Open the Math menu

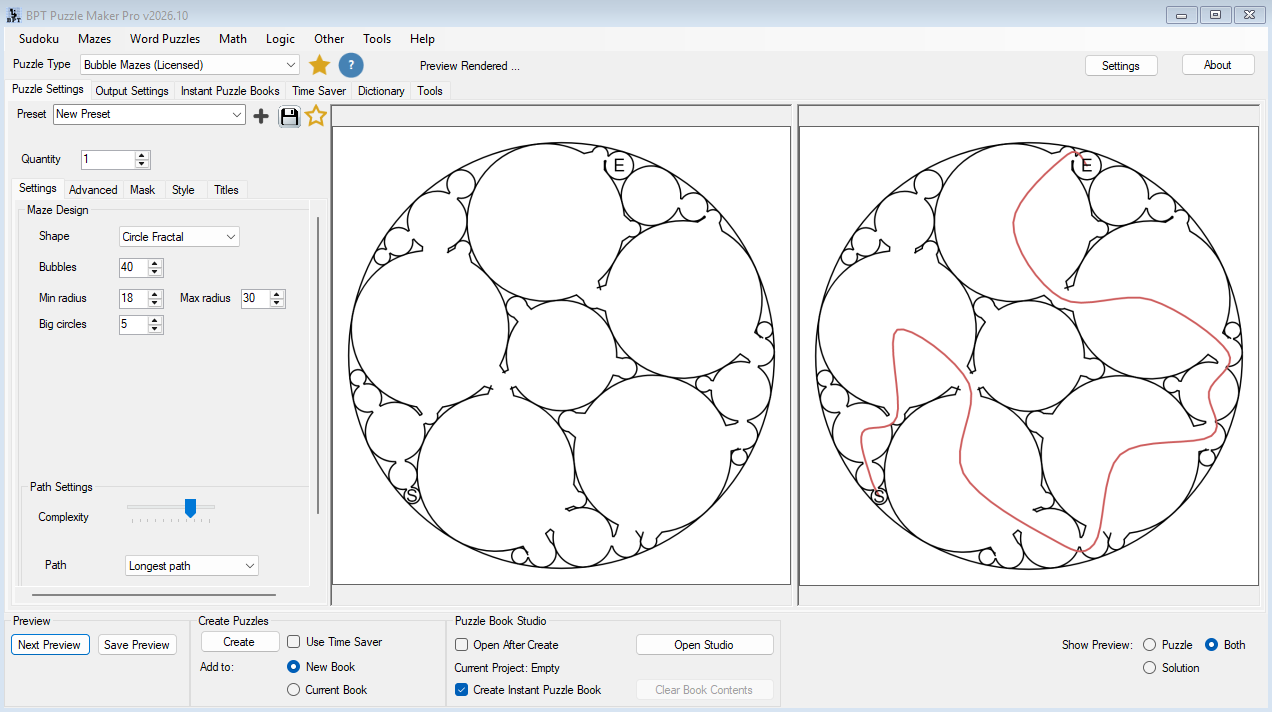(x=233, y=39)
